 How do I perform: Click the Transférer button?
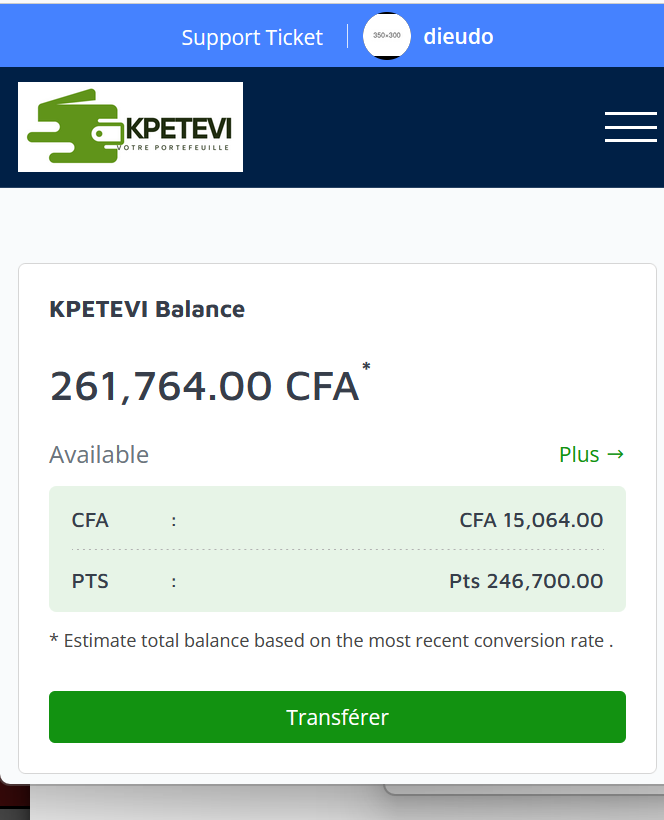[337, 717]
